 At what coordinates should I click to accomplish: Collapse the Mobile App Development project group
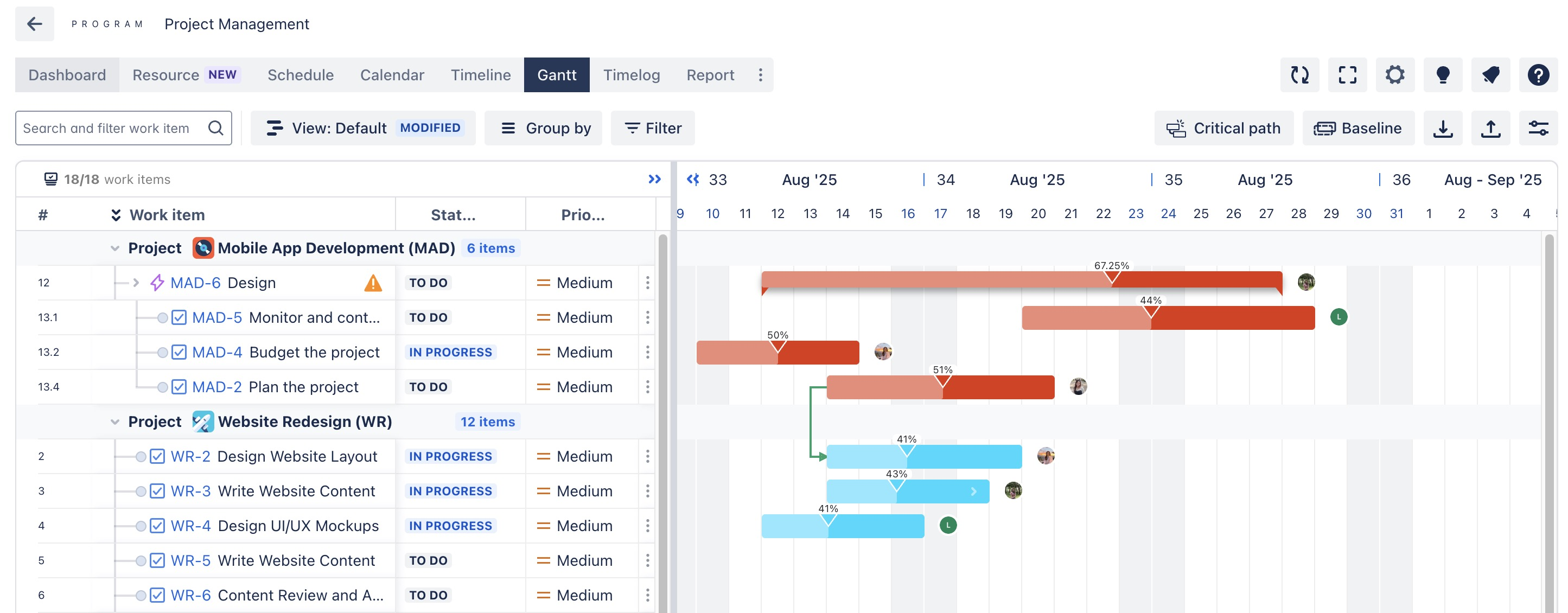coord(114,248)
